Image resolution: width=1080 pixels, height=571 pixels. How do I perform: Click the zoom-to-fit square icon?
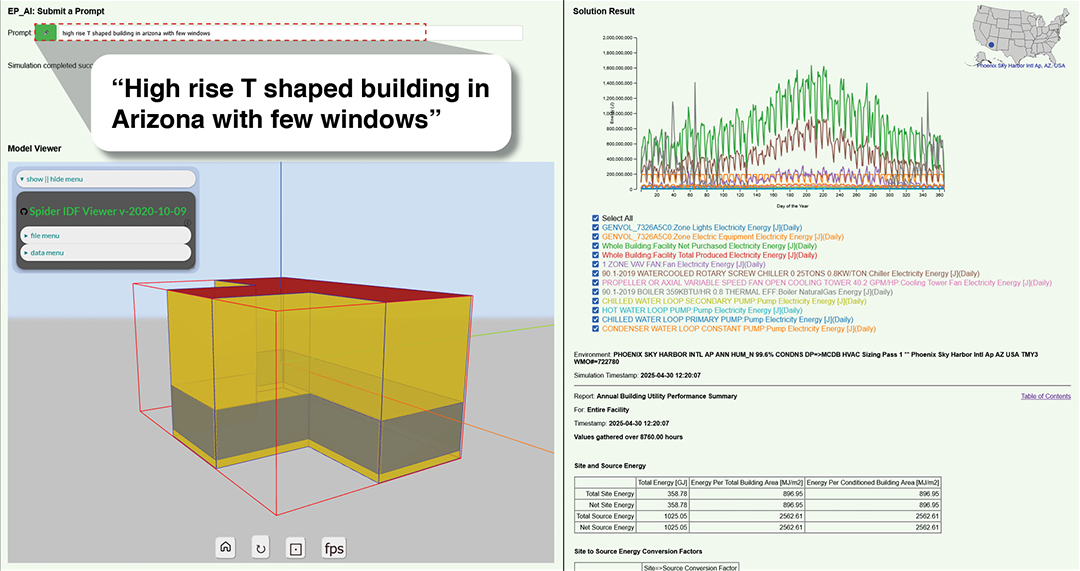pos(295,548)
